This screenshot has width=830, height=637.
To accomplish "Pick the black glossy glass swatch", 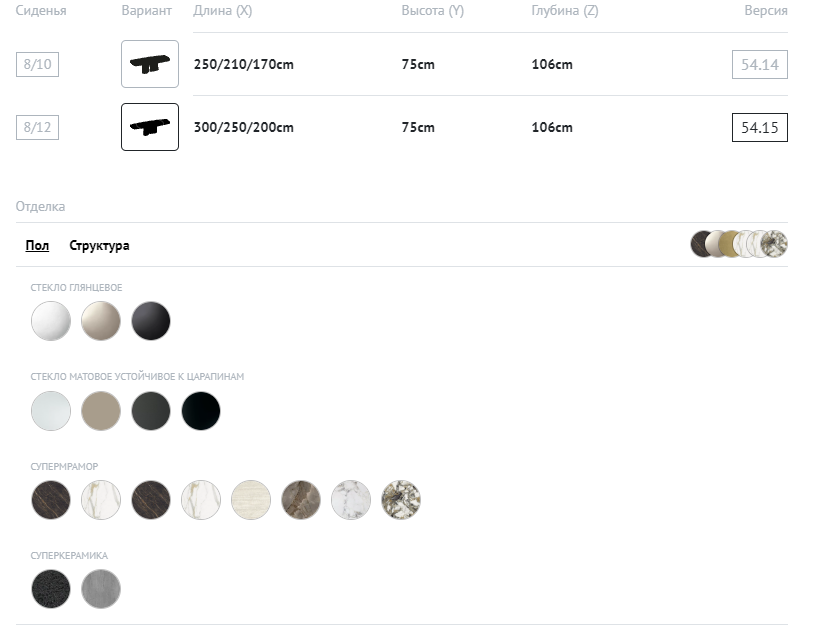I will coord(151,321).
